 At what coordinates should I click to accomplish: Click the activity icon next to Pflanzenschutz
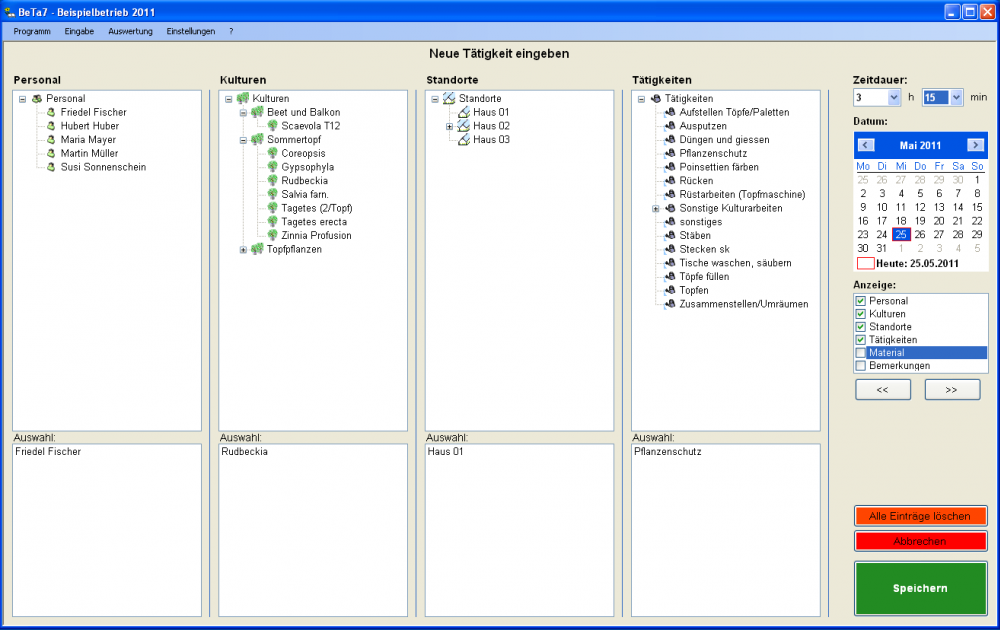pos(670,154)
